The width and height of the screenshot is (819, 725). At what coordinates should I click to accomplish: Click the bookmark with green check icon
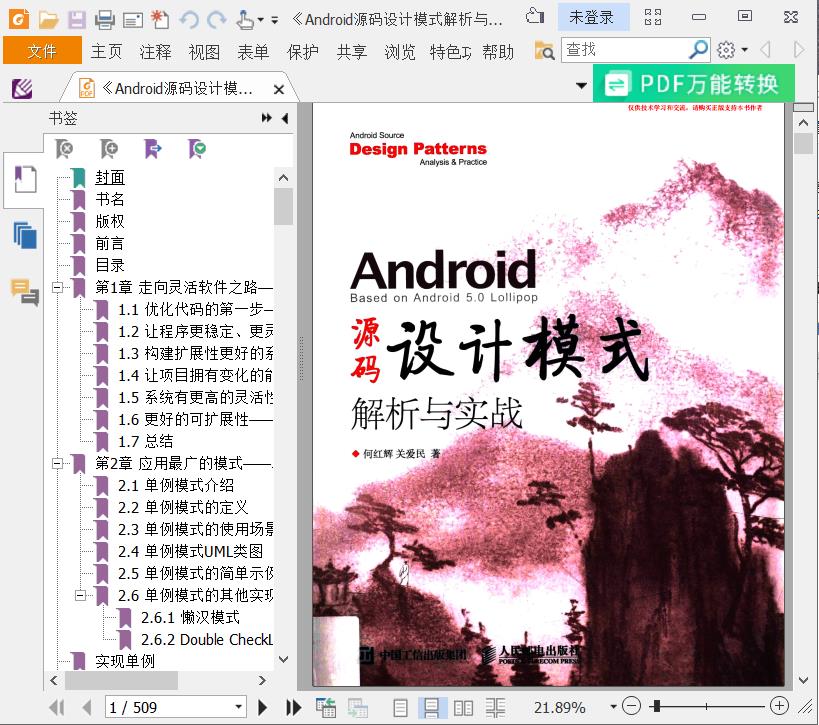197,149
